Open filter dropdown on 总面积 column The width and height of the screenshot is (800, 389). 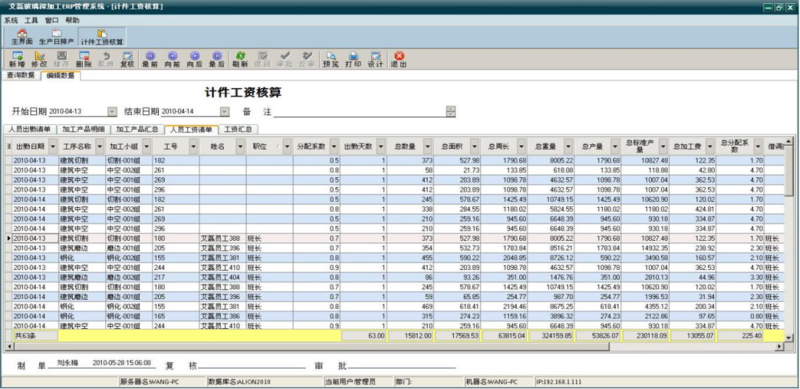(475, 147)
